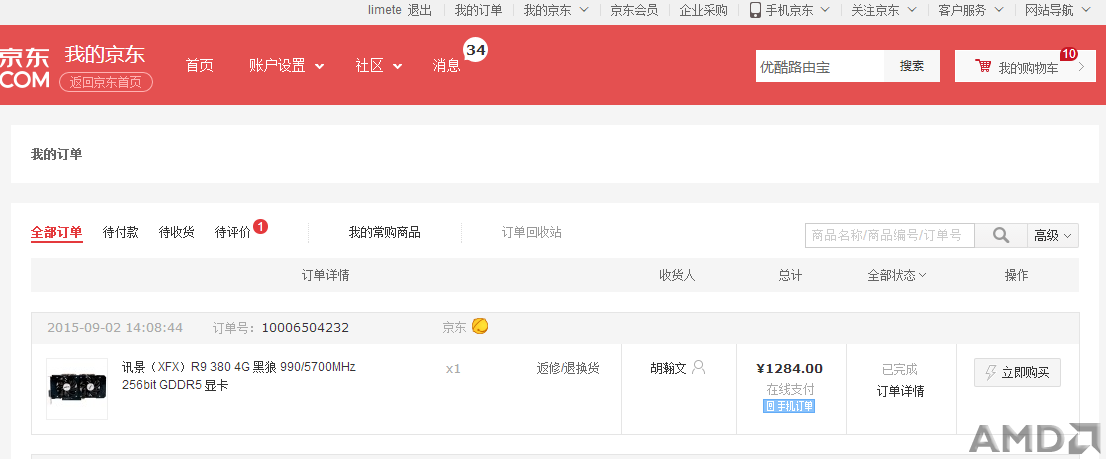
Task: Open the 全部状态 filter dropdown
Action: click(897, 275)
